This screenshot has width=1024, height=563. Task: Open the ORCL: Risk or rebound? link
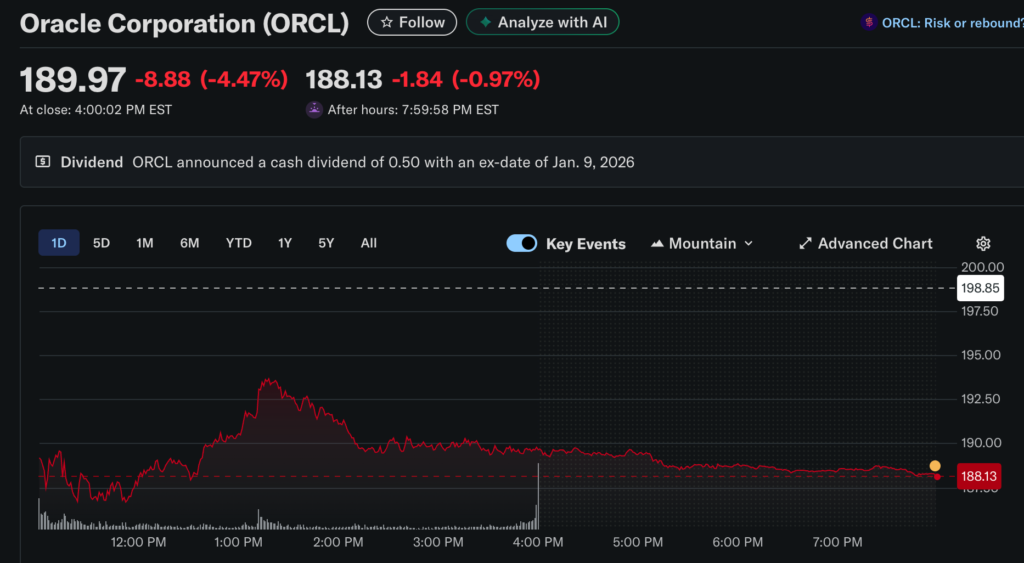pos(952,23)
